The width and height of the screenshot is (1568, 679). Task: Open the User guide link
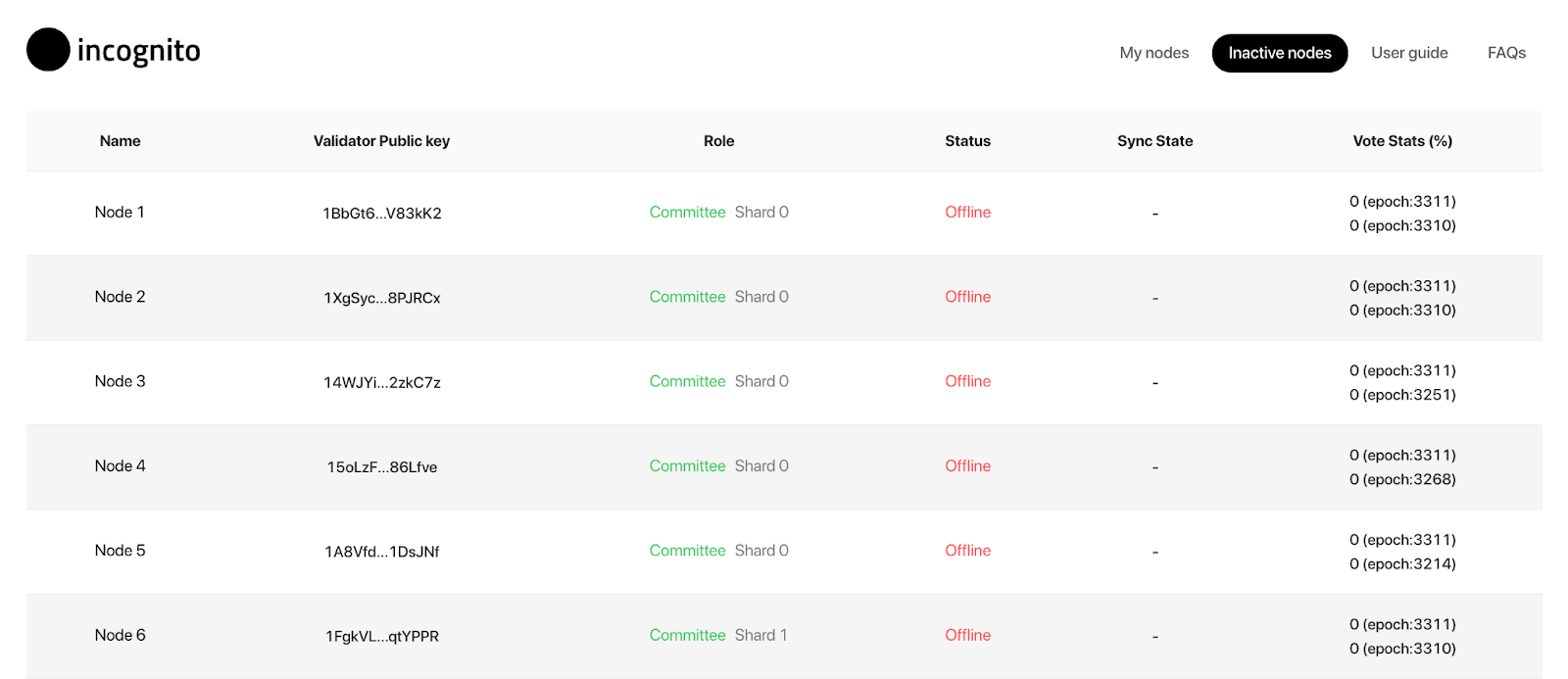1409,53
